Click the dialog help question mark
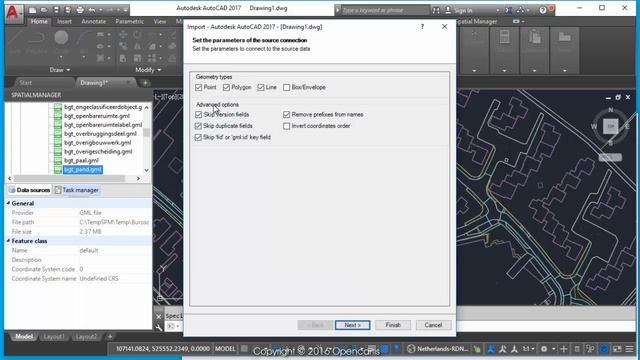Viewport: 640px width, 360px height. coord(422,27)
